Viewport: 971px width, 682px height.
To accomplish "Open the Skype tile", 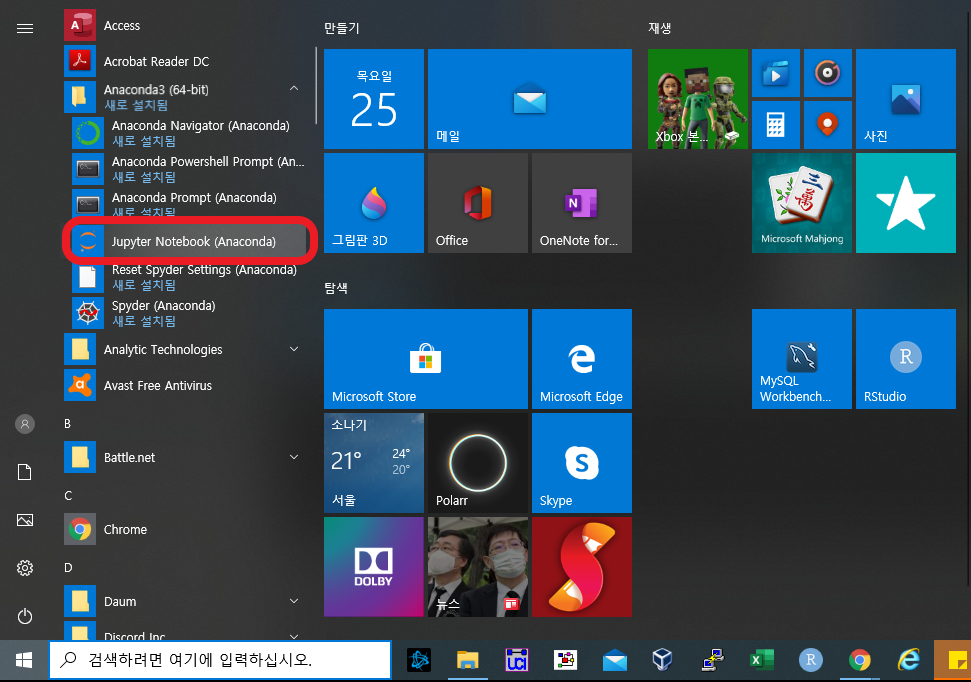I will click(582, 463).
